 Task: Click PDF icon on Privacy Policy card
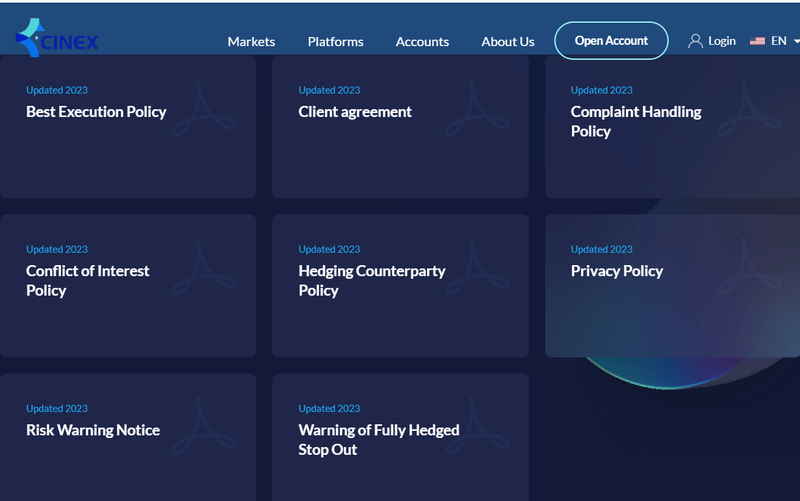[x=748, y=266]
